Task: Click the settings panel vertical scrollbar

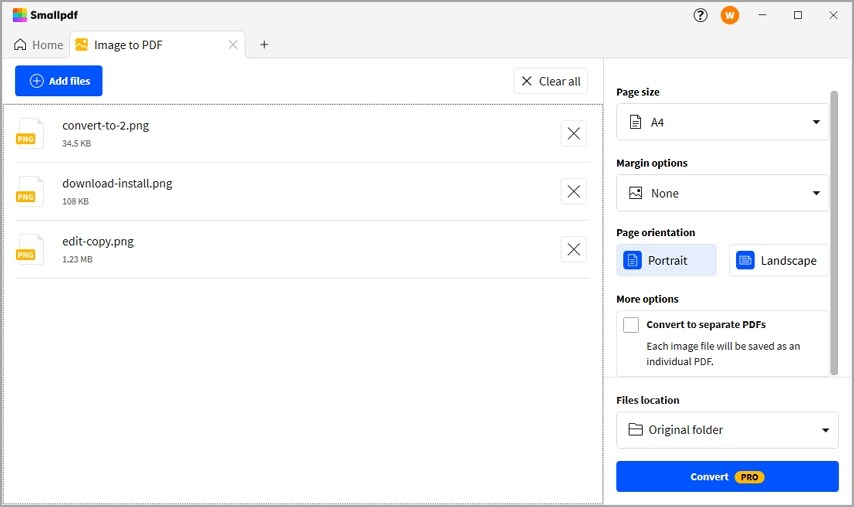Action: point(834,230)
